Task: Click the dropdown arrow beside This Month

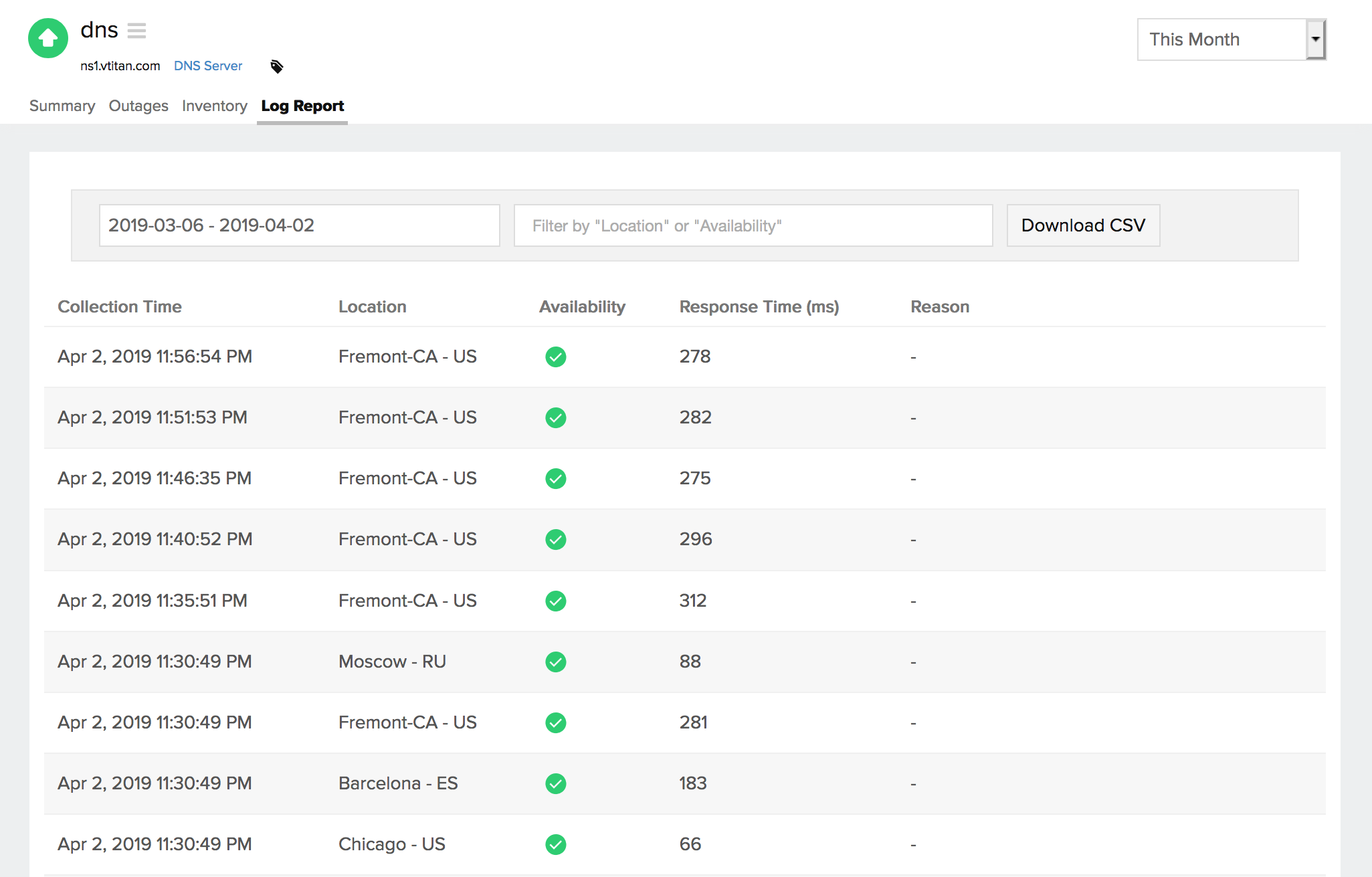Action: [1315, 39]
